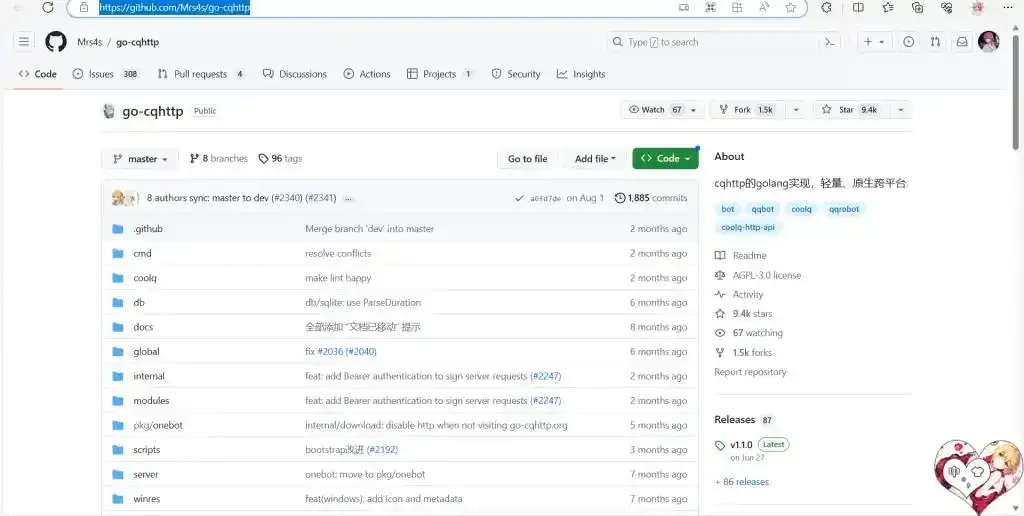1024x516 pixels.
Task: Watch the go-cqhttp repository
Action: point(655,110)
